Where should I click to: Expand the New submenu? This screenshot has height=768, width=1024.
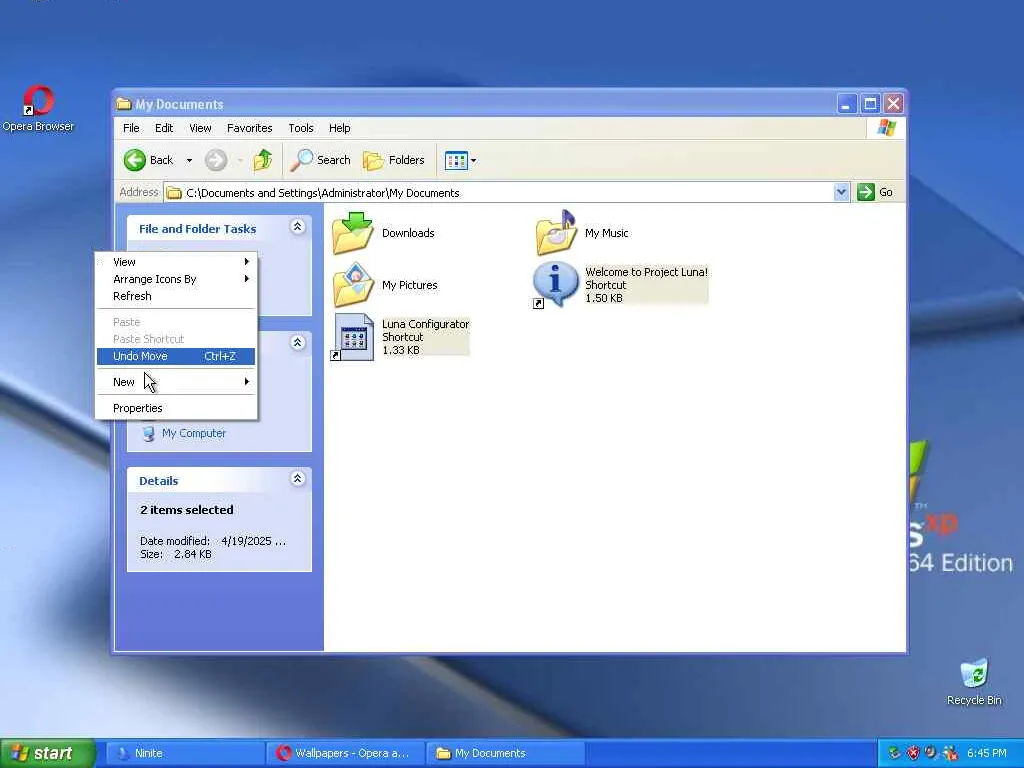[x=176, y=382]
